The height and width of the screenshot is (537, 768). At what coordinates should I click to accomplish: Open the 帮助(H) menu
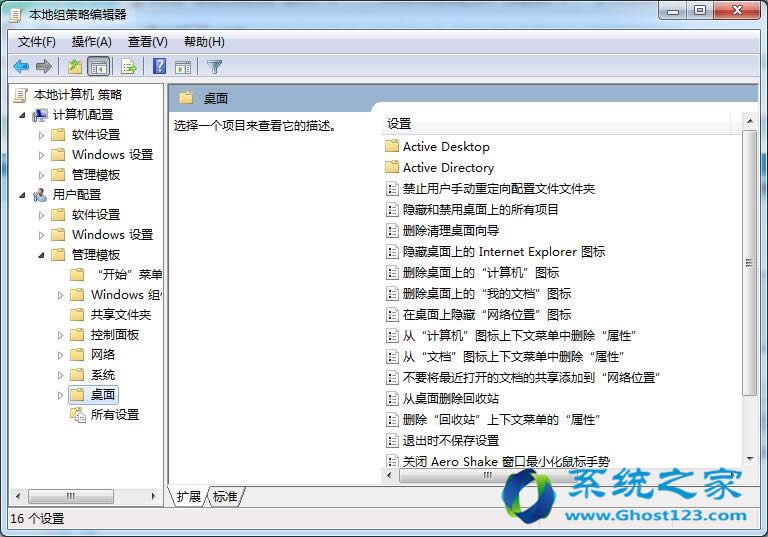[204, 42]
